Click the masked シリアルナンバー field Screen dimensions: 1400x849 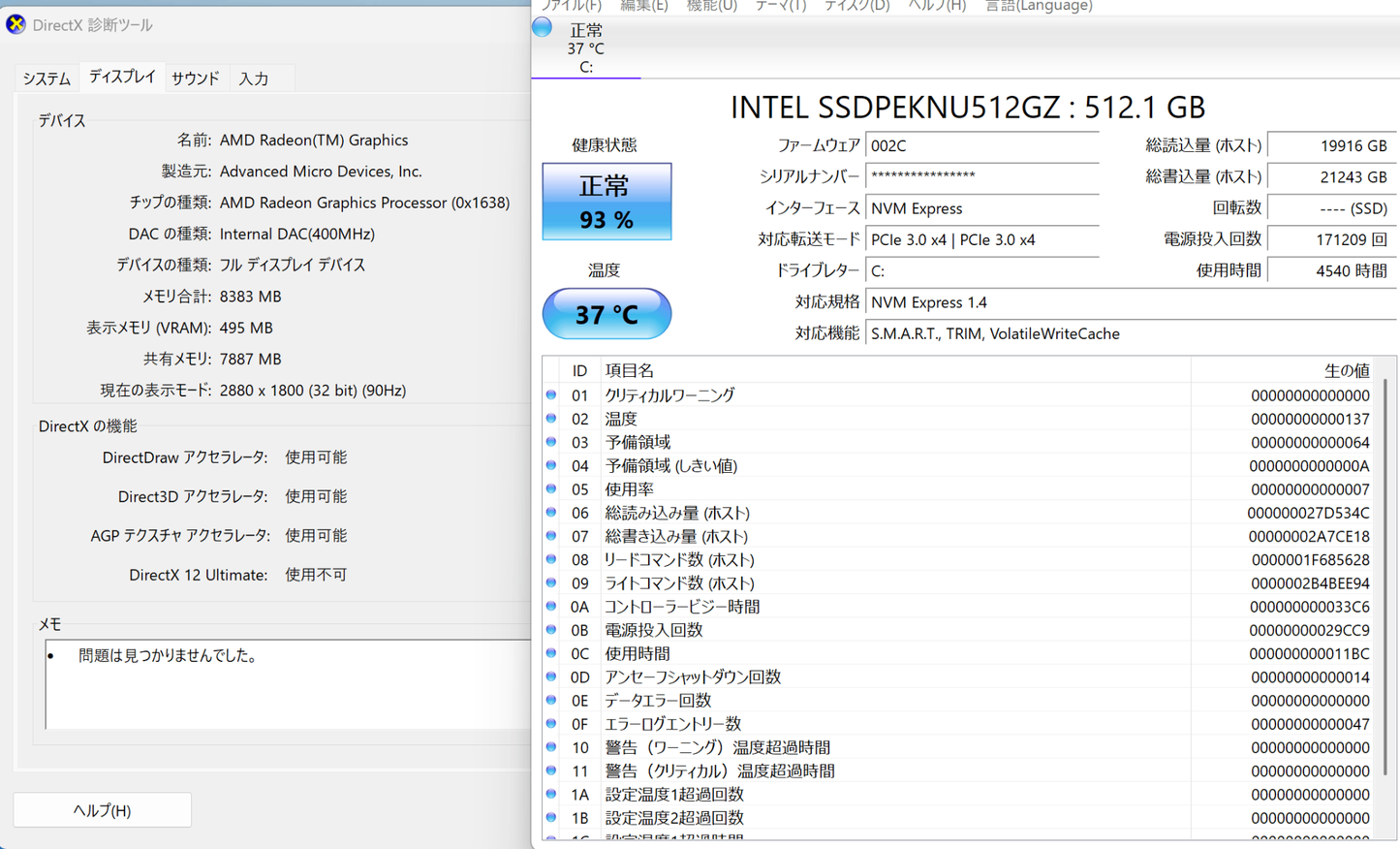coord(982,176)
